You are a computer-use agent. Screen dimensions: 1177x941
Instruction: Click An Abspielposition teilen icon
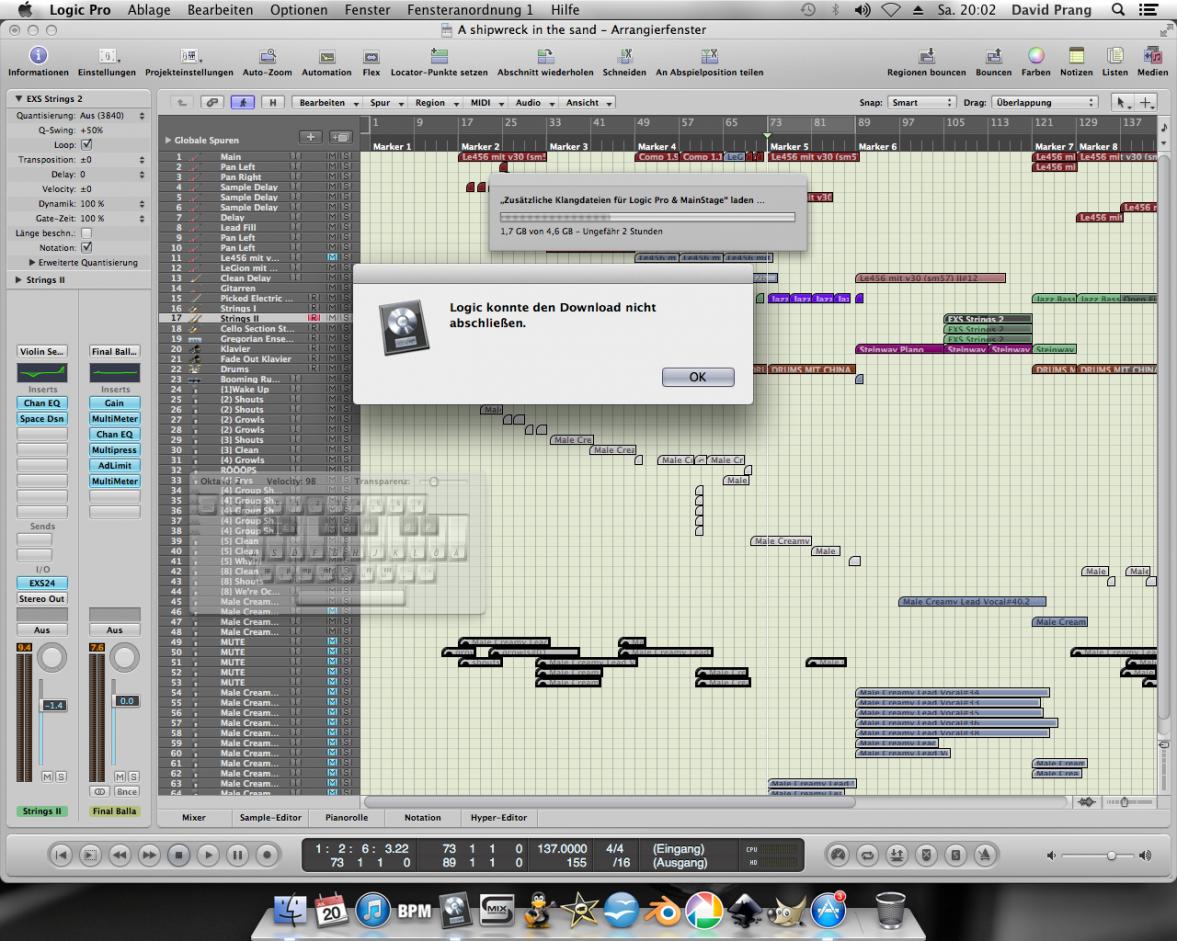[x=709, y=56]
